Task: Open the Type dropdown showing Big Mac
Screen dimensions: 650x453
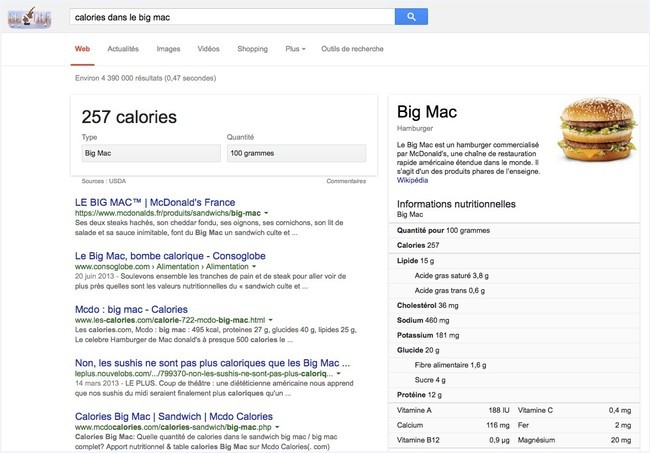Action: coord(151,153)
